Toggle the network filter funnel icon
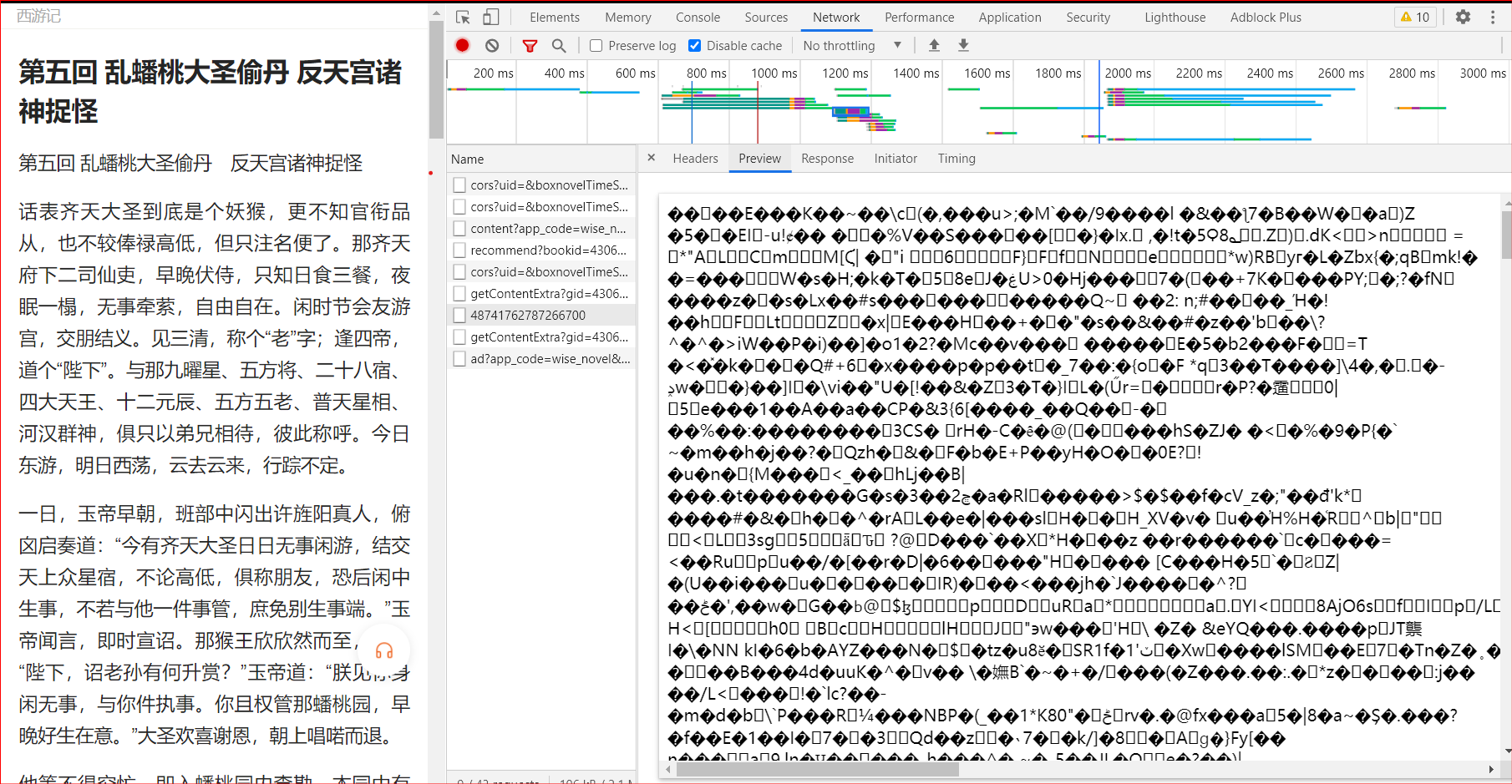This screenshot has width=1512, height=784. click(530, 45)
